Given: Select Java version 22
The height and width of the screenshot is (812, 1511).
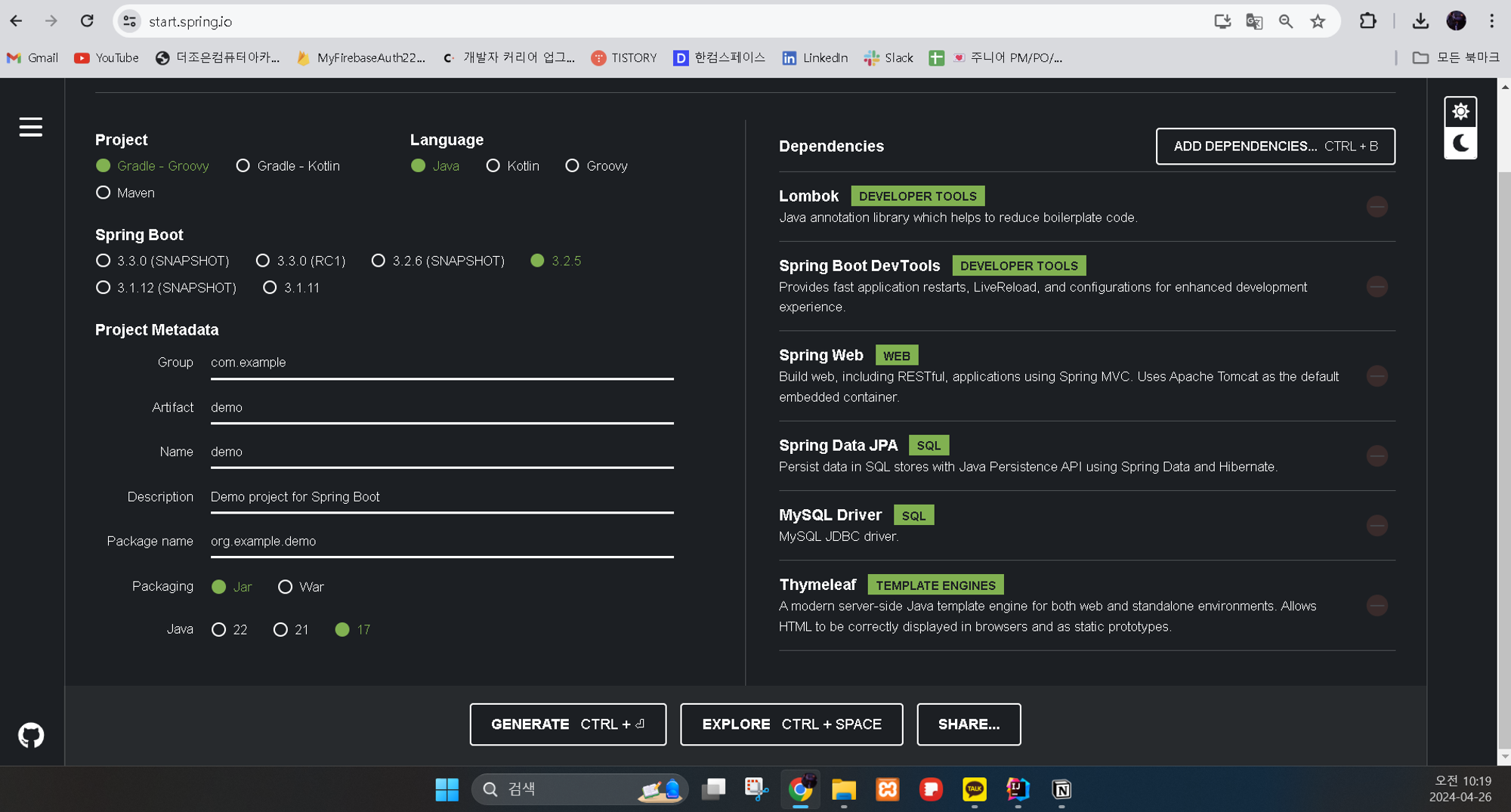Looking at the screenshot, I should (230, 629).
